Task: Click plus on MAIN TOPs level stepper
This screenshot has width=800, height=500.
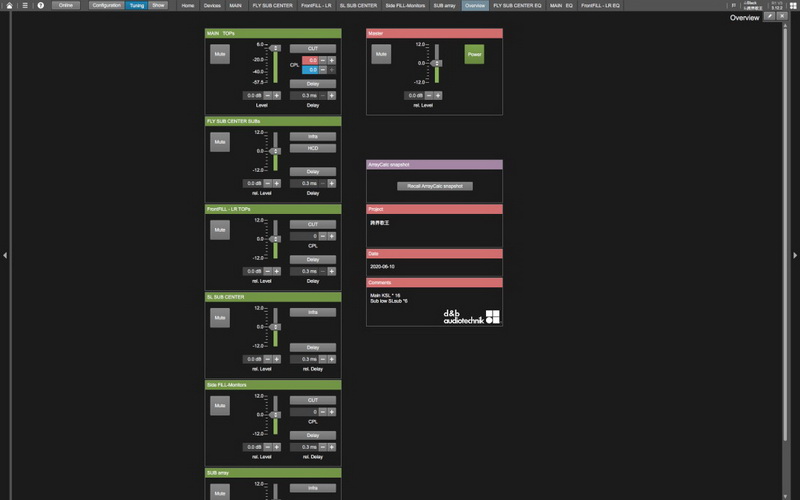Action: 276,95
